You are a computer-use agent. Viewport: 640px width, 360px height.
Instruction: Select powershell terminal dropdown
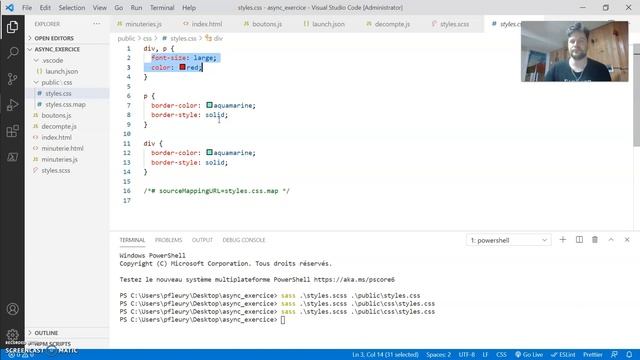point(508,240)
